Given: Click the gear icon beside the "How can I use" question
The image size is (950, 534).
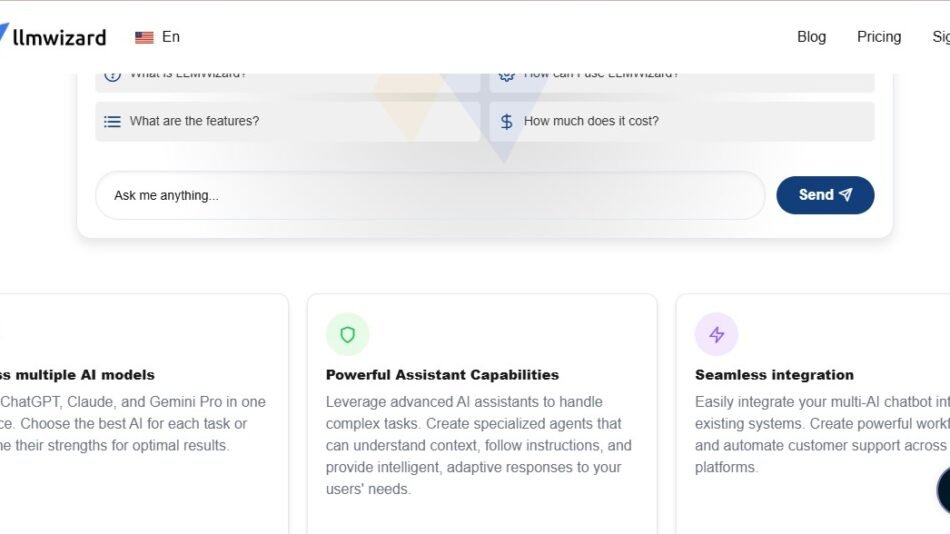Looking at the screenshot, I should 507,76.
